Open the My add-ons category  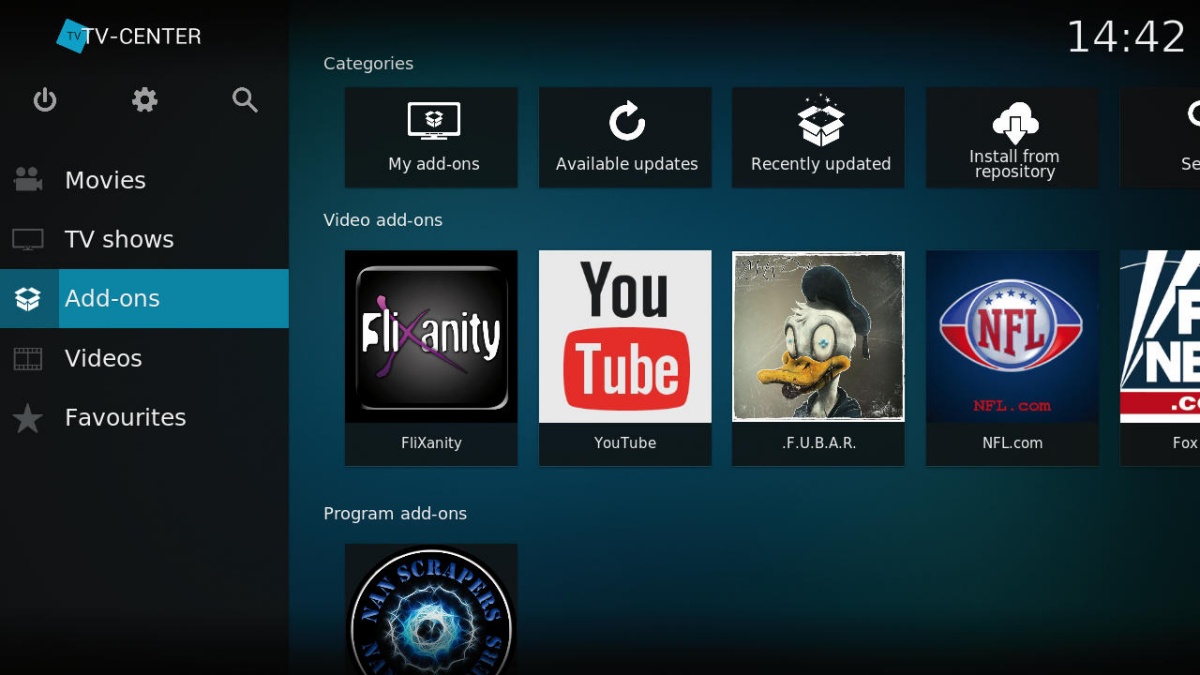coord(431,137)
